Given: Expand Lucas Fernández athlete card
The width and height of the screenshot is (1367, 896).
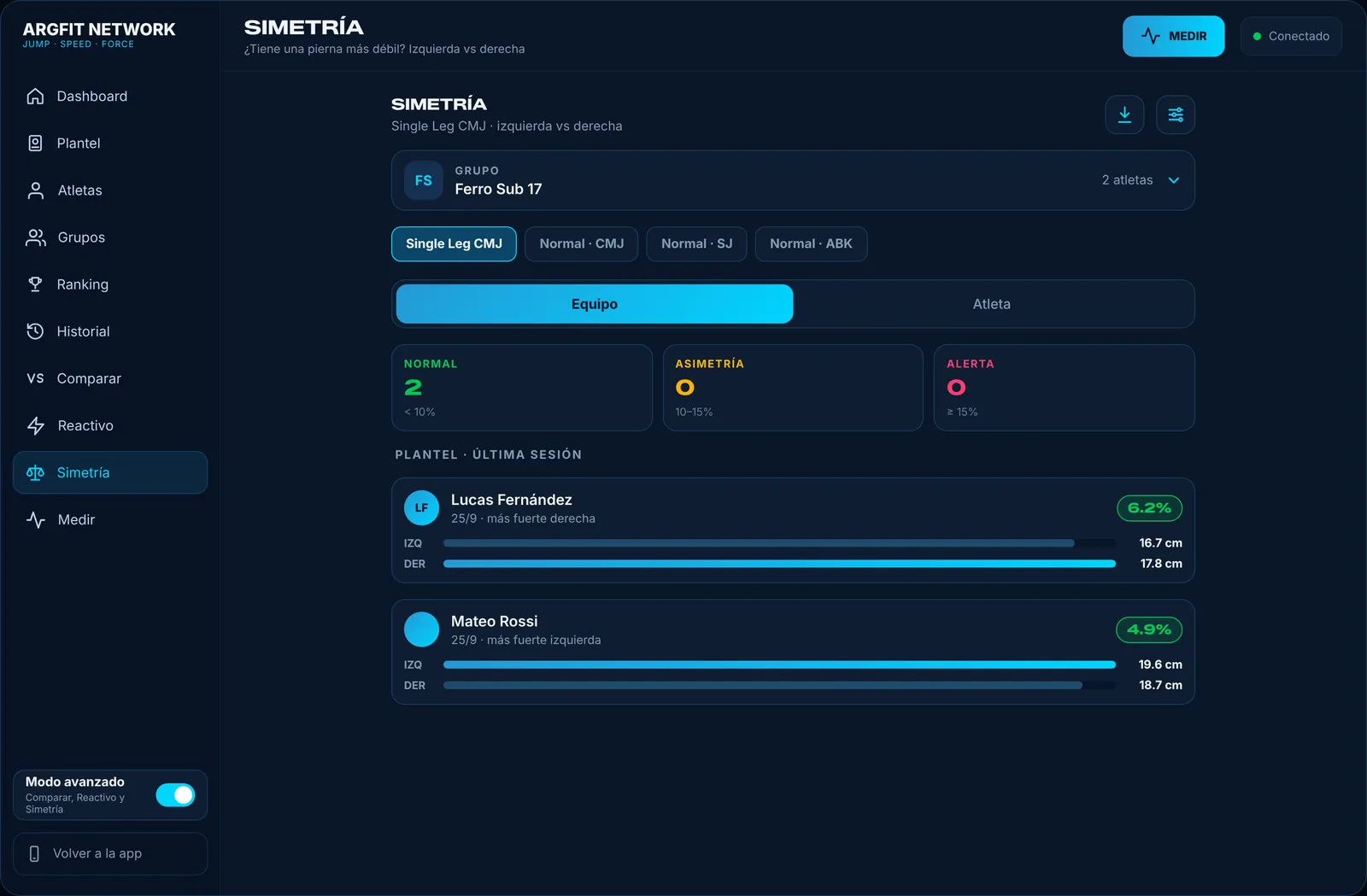Looking at the screenshot, I should point(793,530).
